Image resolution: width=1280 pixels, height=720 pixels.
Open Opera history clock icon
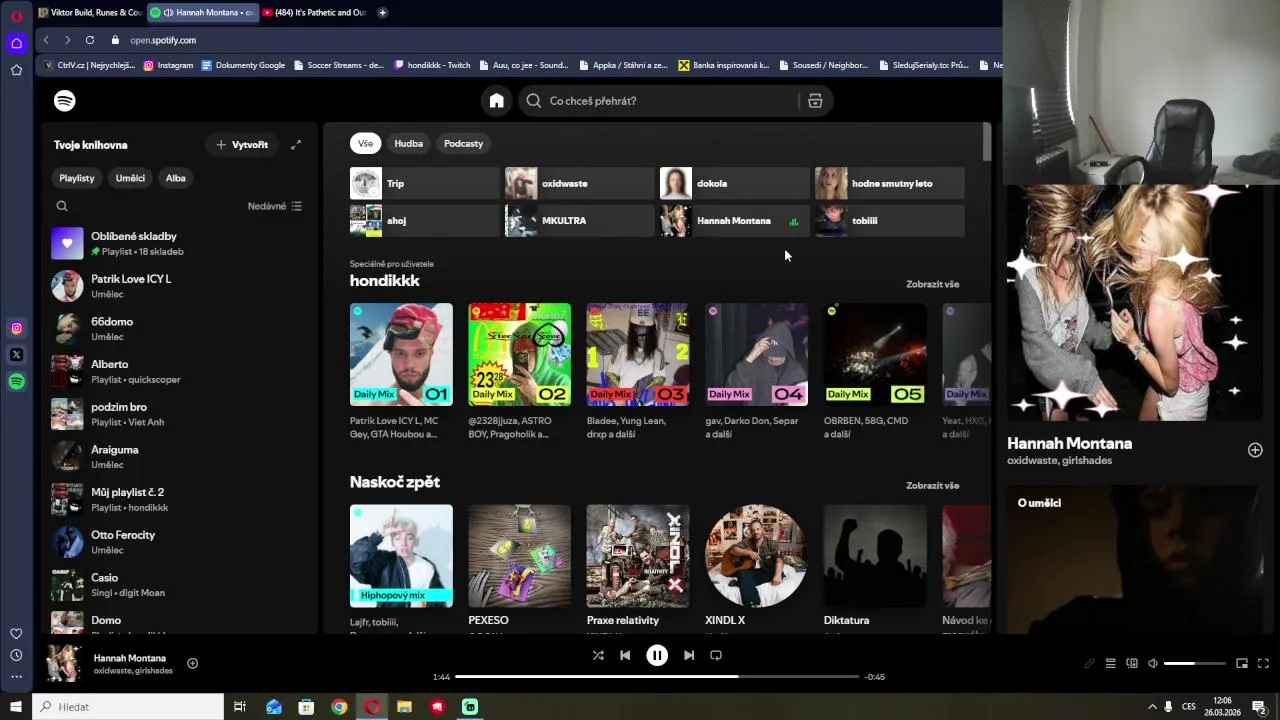pyautogui.click(x=16, y=655)
